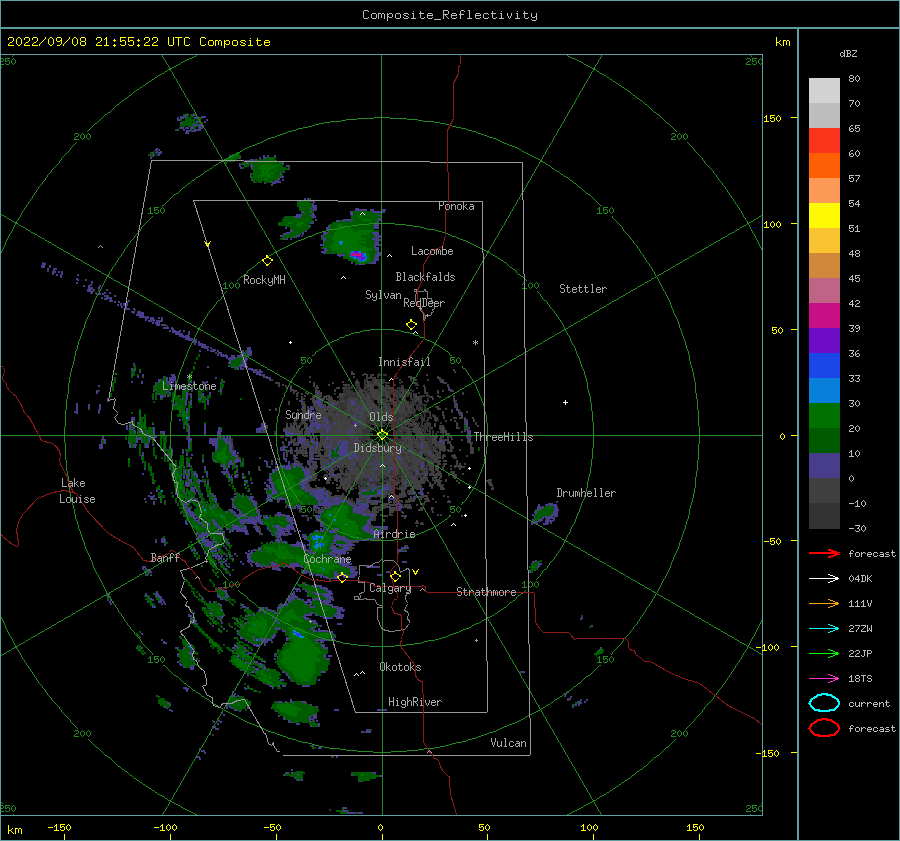Click the 33 dBZ blue color swatch
900x841 pixels.
[x=824, y=390]
